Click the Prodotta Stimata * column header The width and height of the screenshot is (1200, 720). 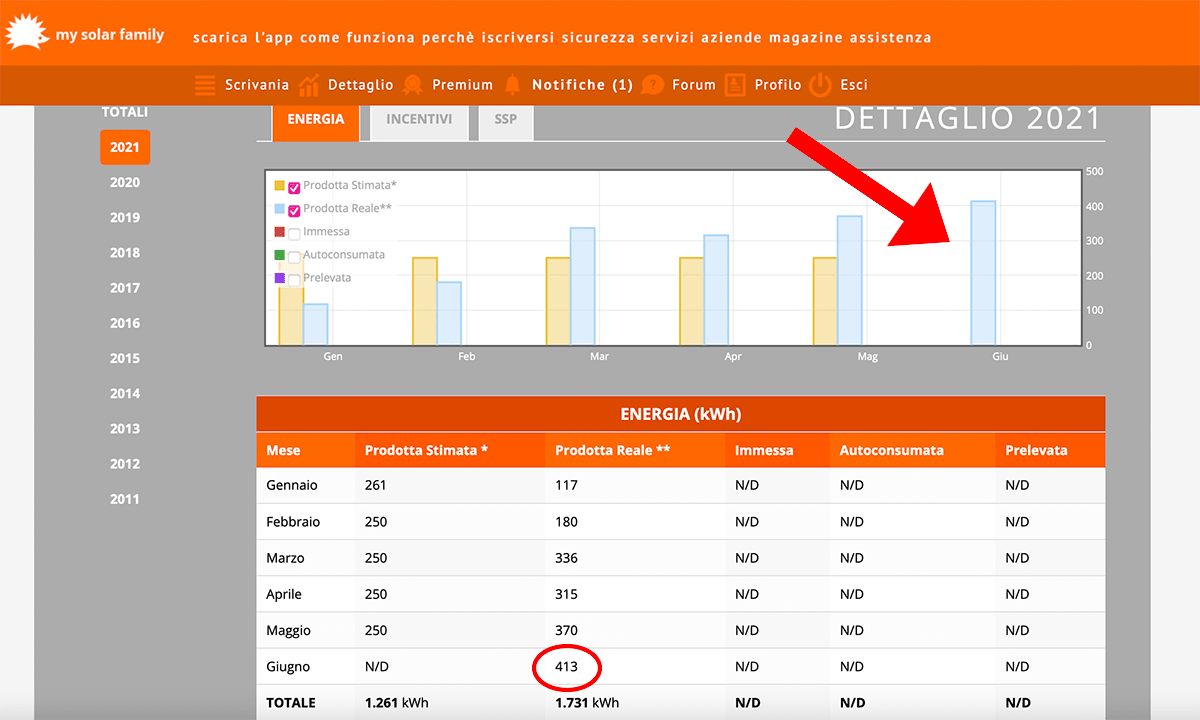(x=426, y=450)
